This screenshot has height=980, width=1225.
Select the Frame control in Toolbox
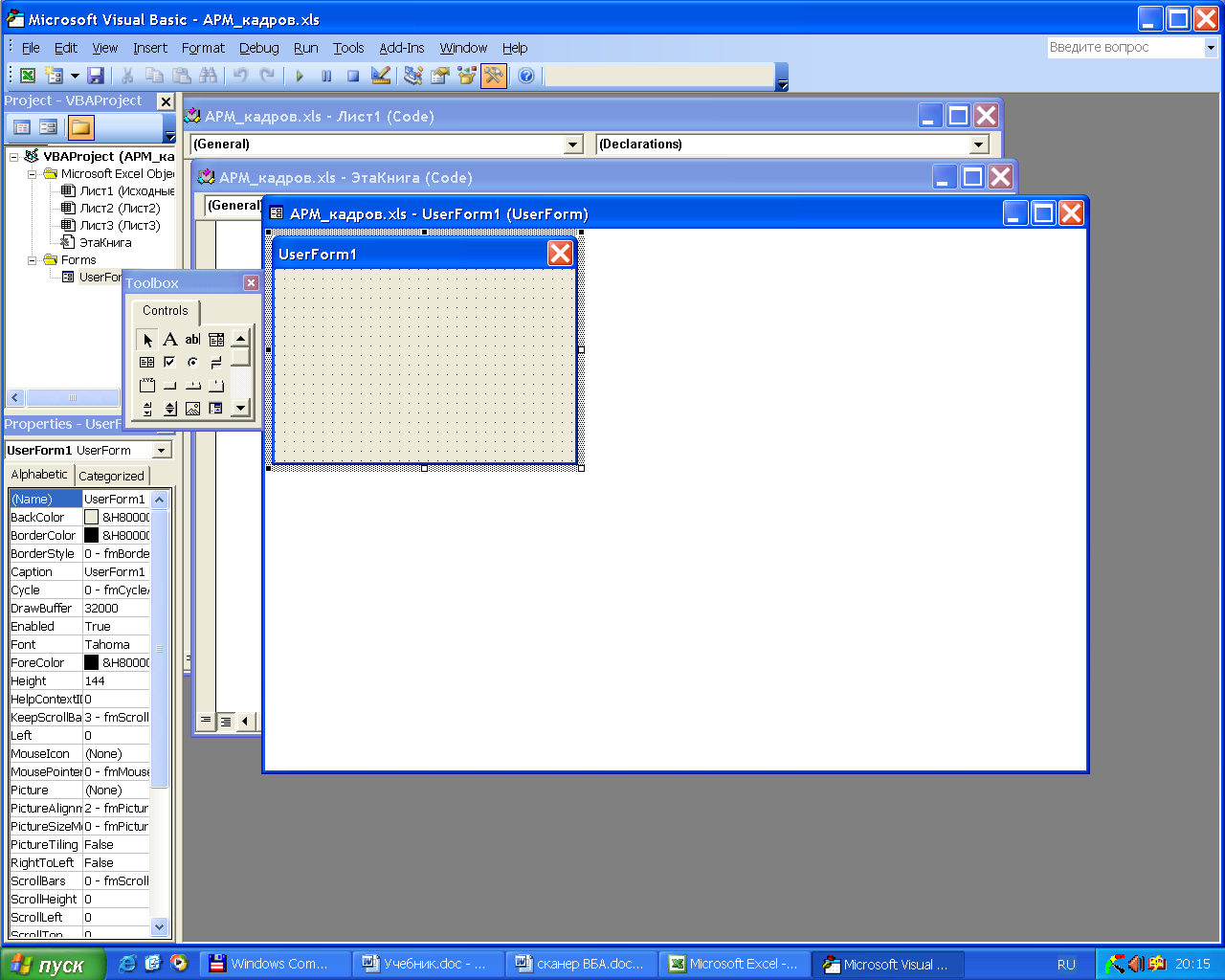[x=146, y=386]
